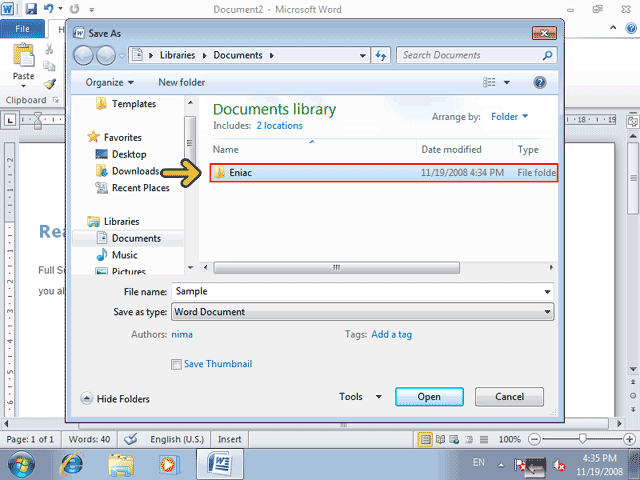Click the Open button
Viewport: 640px width, 480px height.
tap(429, 397)
